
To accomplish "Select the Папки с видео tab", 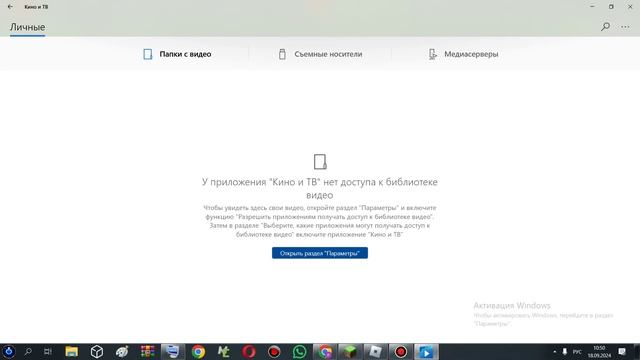I will tap(177, 54).
